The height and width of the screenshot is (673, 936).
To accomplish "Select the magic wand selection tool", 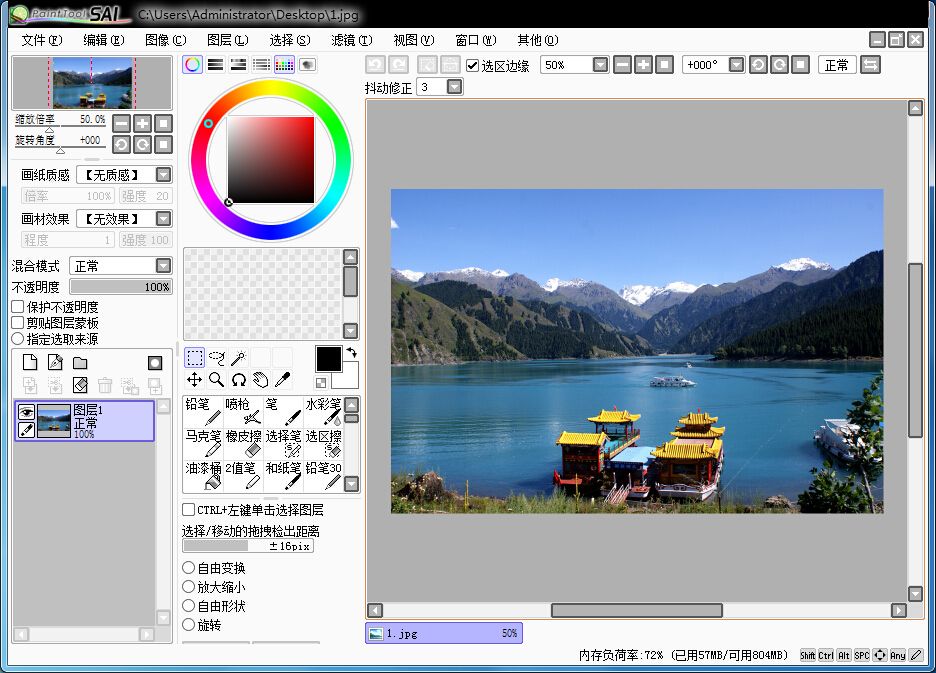I will pyautogui.click(x=238, y=358).
